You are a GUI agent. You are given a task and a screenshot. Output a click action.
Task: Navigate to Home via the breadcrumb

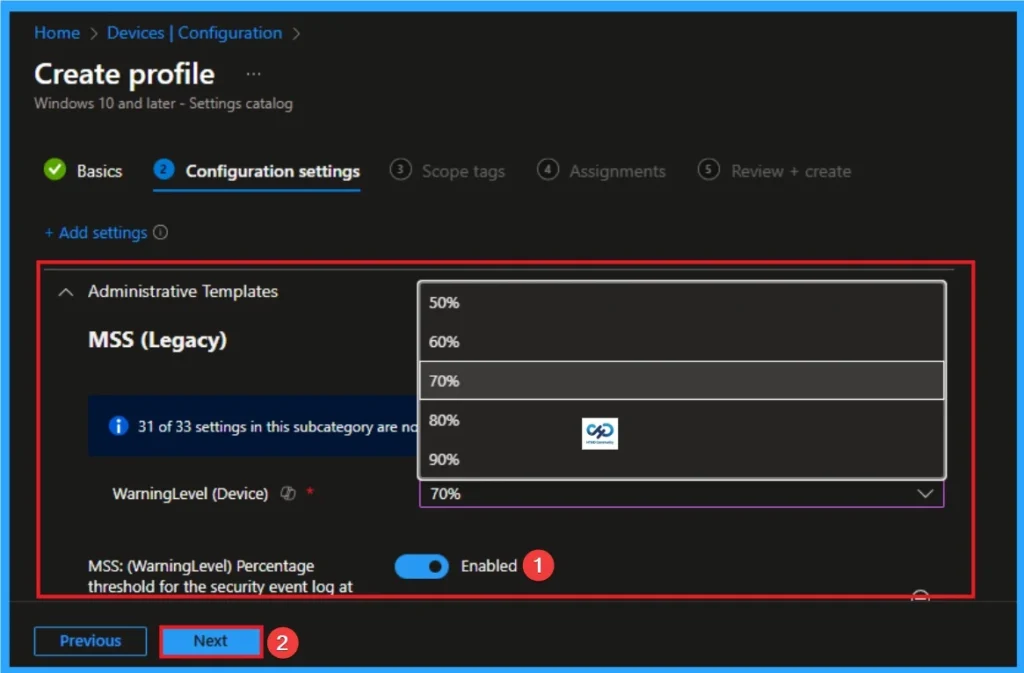click(x=56, y=33)
